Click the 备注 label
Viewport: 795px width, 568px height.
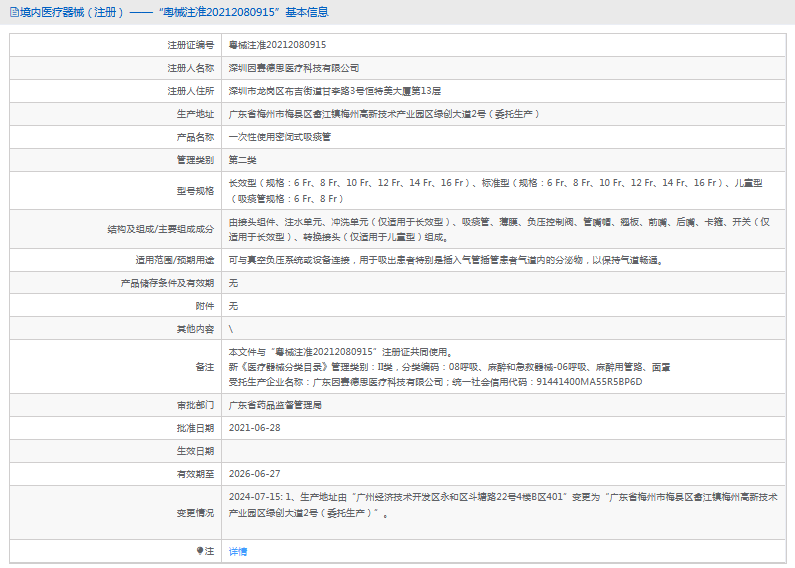(205, 367)
